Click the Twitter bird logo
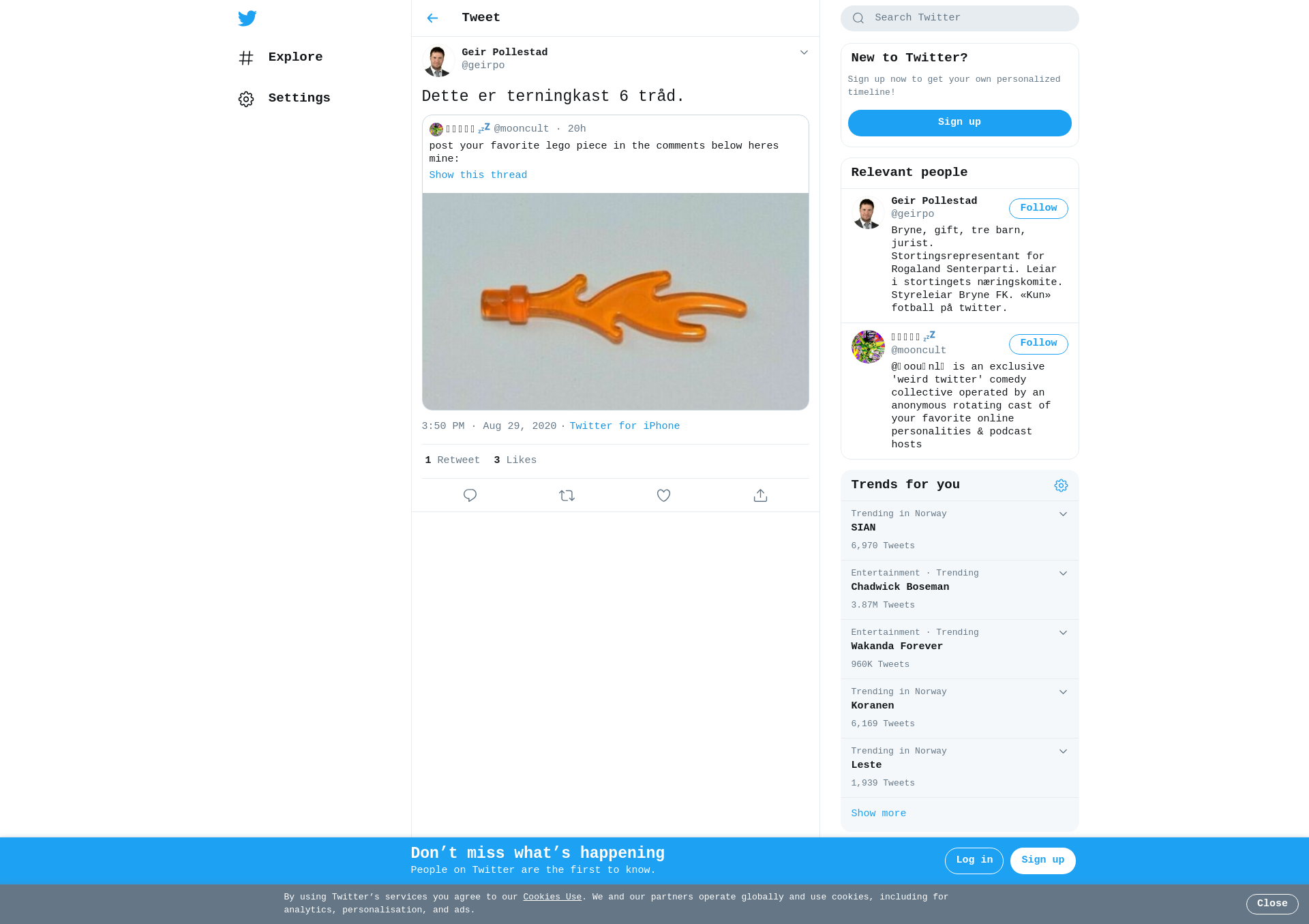The image size is (1309, 924). [247, 18]
